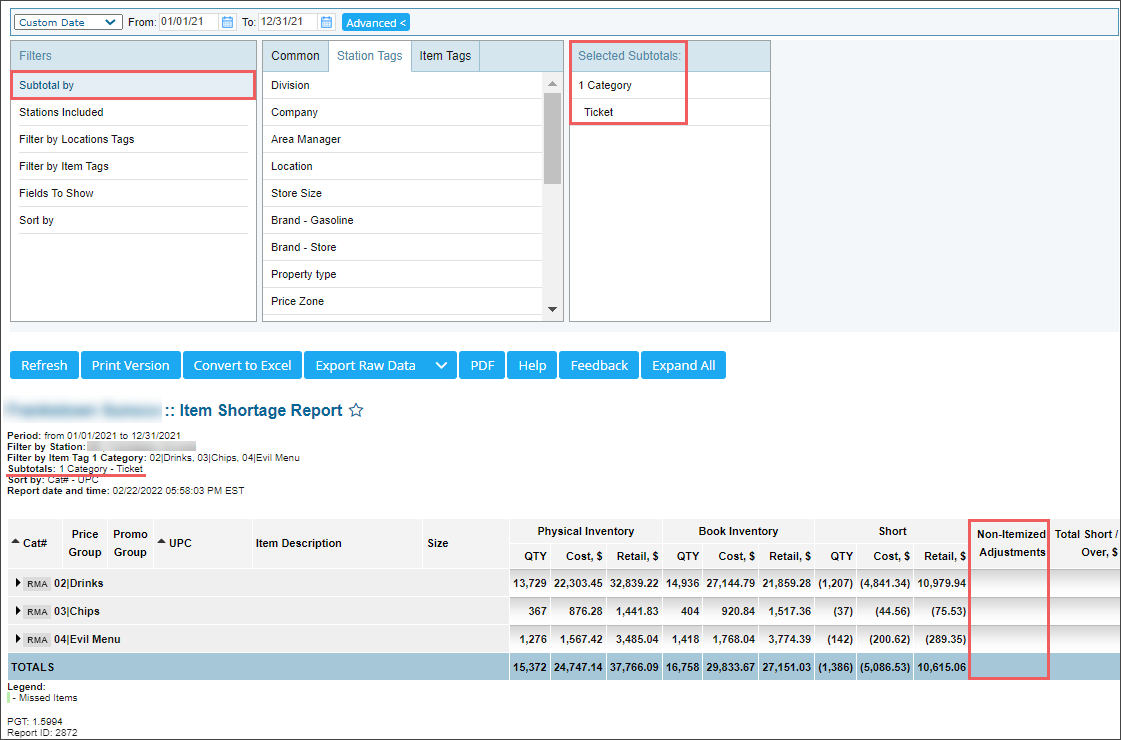1121x740 pixels.
Task: Open the To date calendar picker
Action: tap(326, 22)
